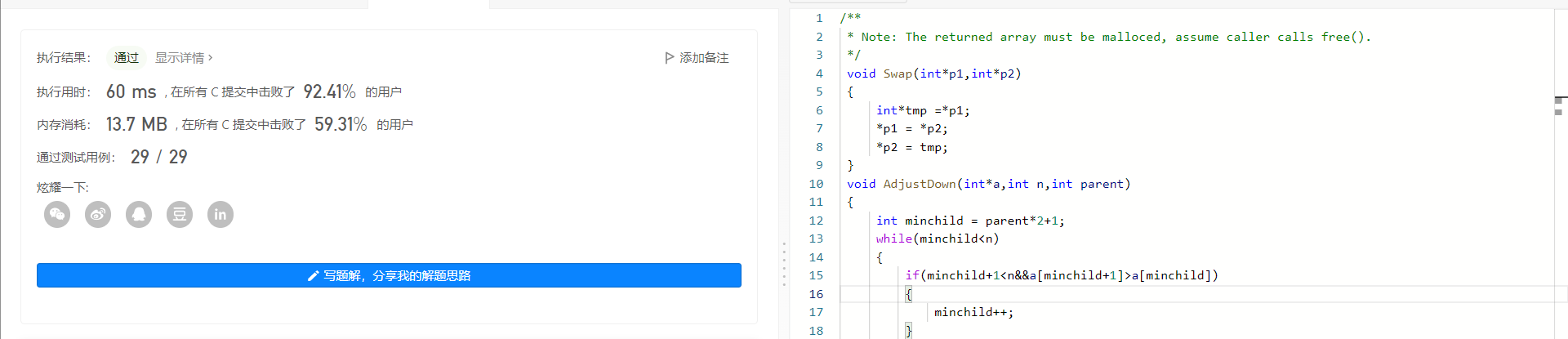Click the 'int minchild = parent*2+1;' line
The height and width of the screenshot is (339, 1568).
[970, 221]
